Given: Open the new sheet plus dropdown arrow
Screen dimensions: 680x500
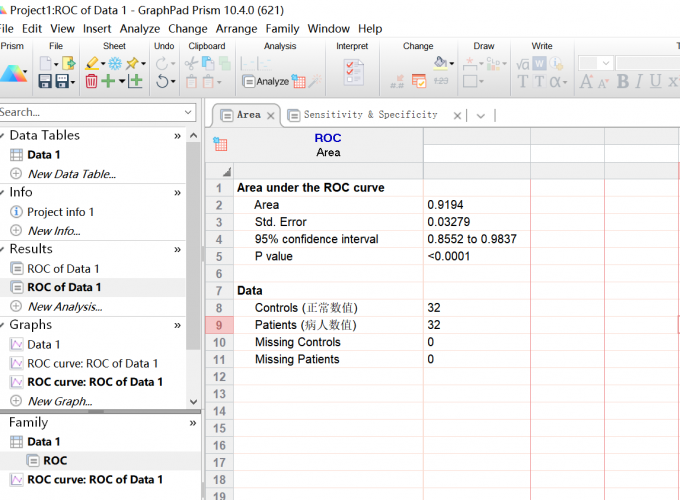Looking at the screenshot, I should (x=122, y=81).
